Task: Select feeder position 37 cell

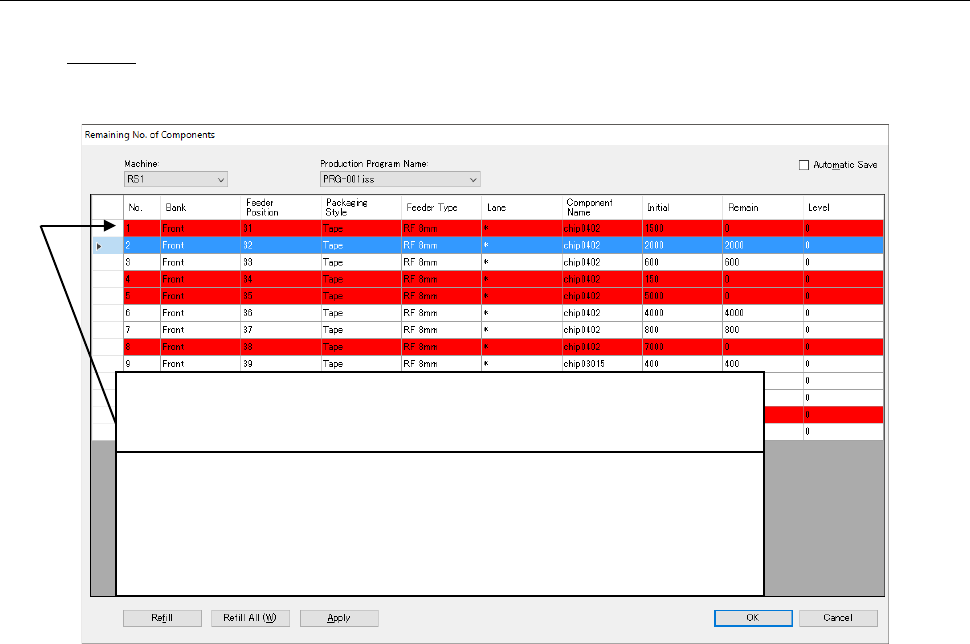Action: click(x=280, y=330)
